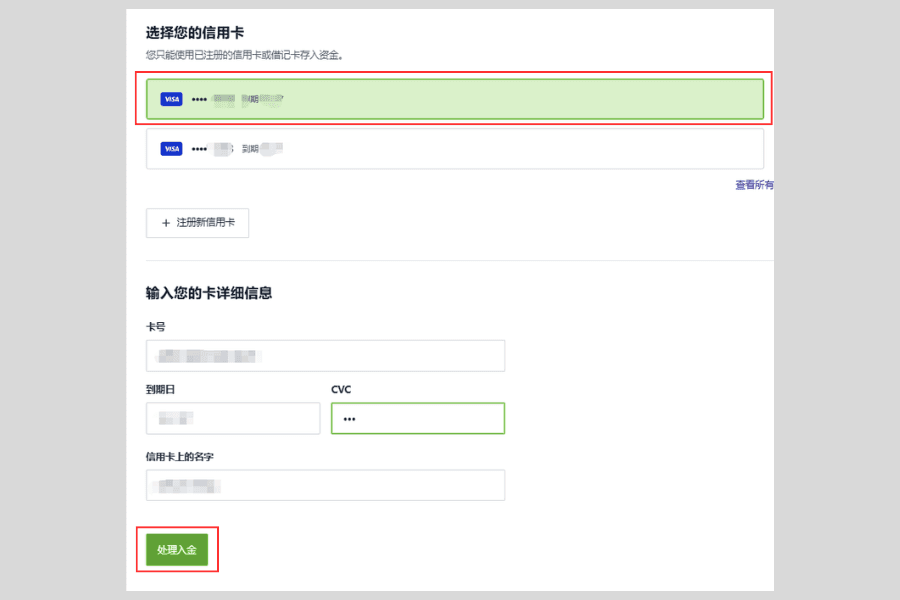Image resolution: width=900 pixels, height=600 pixels.
Task: Click the Visa logo on the selected card
Action: coord(170,99)
